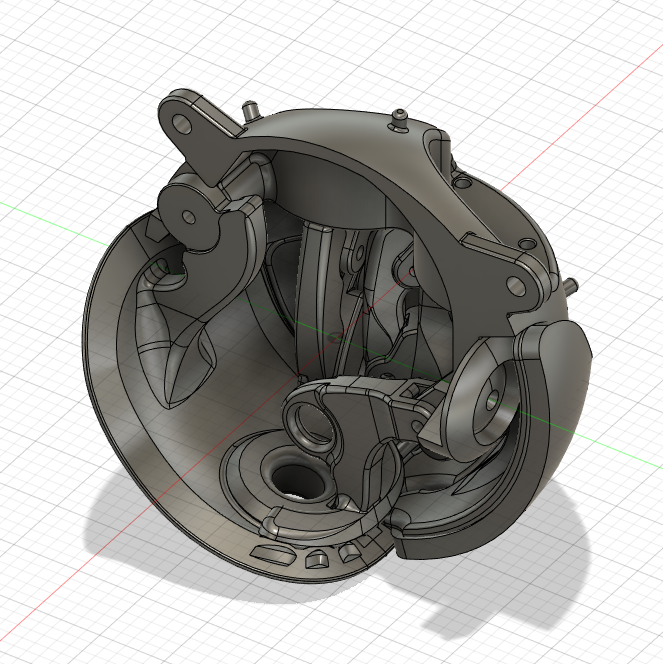The height and width of the screenshot is (664, 663).
Task: Select the widest slot cutout on the bottom rim
Action: [273, 554]
